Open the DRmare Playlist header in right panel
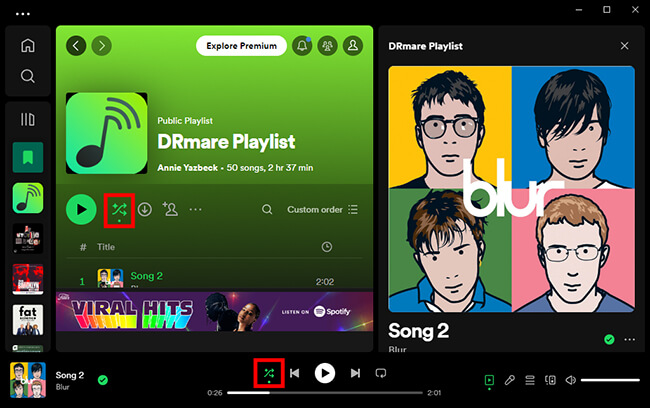Image resolution: width=650 pixels, height=408 pixels. [x=425, y=46]
